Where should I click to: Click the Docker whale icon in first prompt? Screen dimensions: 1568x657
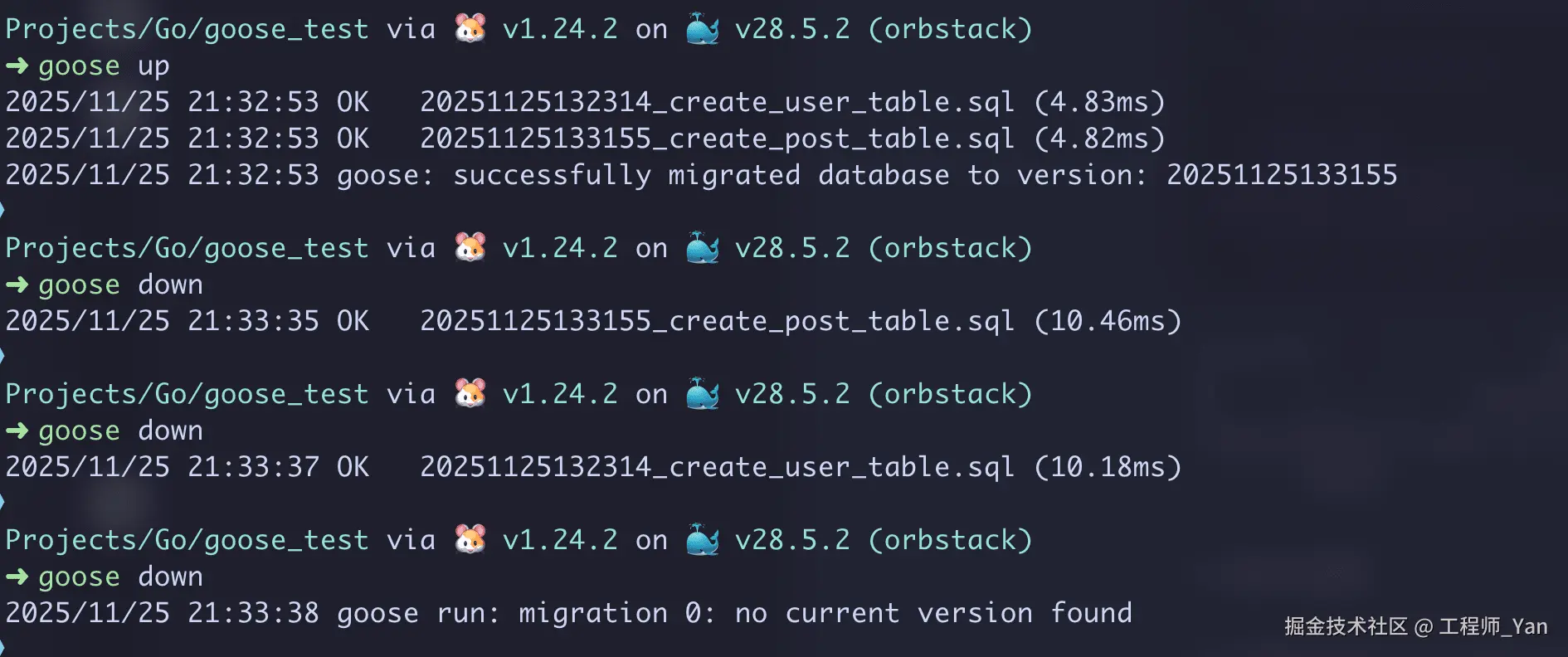point(703,28)
